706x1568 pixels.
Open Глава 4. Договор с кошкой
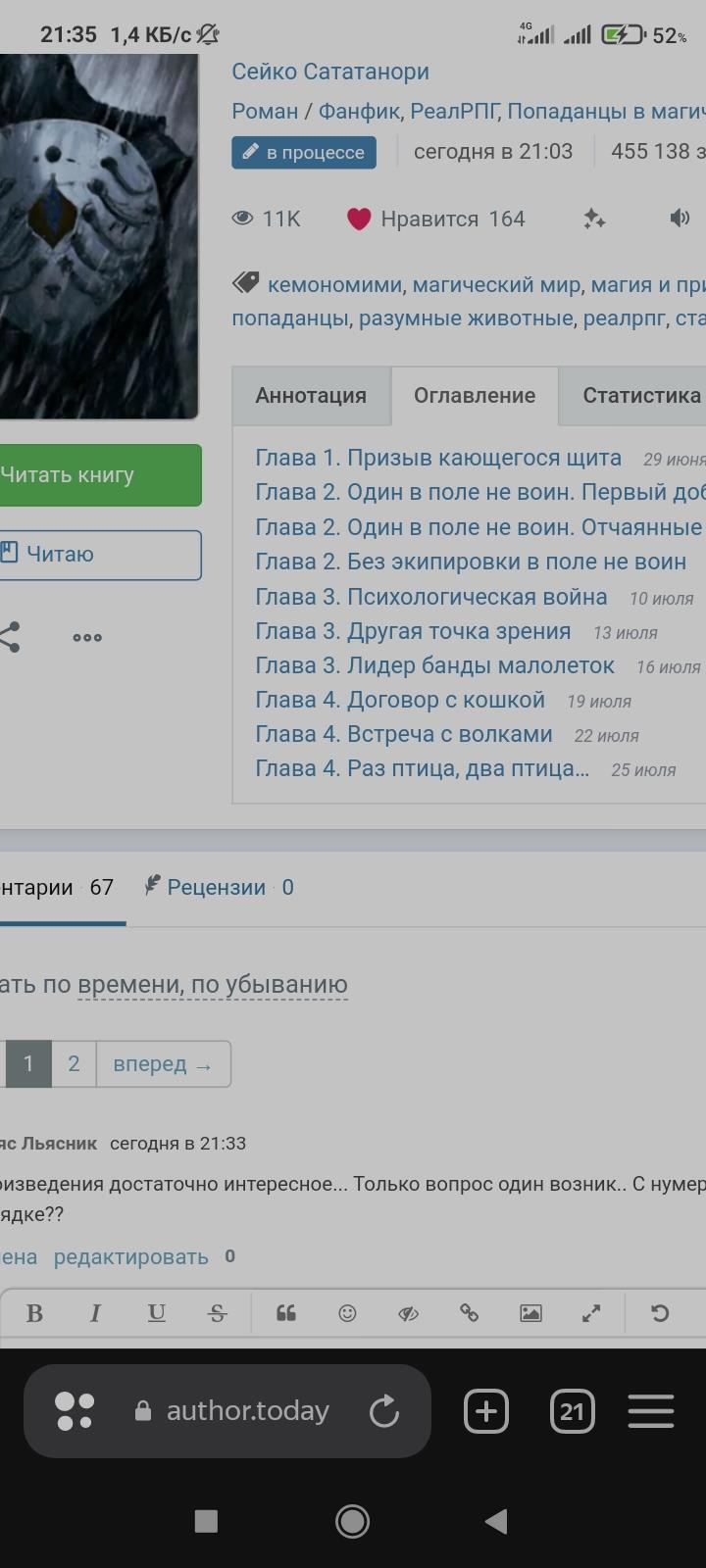click(x=400, y=700)
